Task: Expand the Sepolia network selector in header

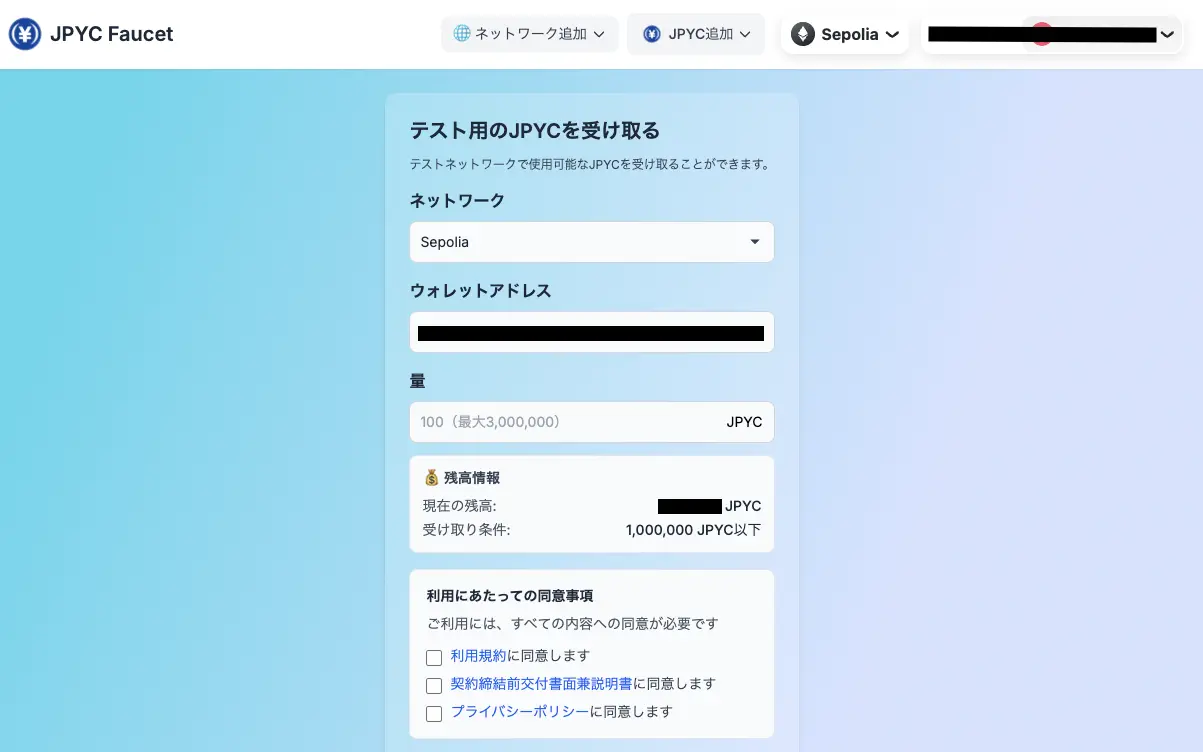Action: click(845, 33)
